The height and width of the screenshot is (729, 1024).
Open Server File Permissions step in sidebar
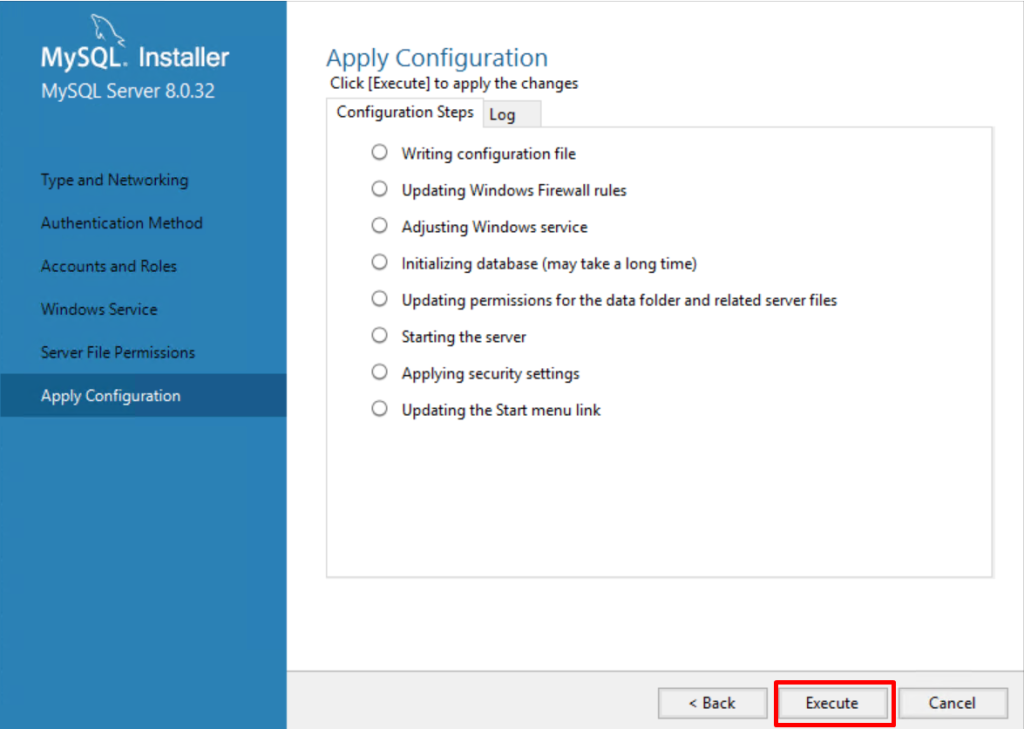coord(118,352)
